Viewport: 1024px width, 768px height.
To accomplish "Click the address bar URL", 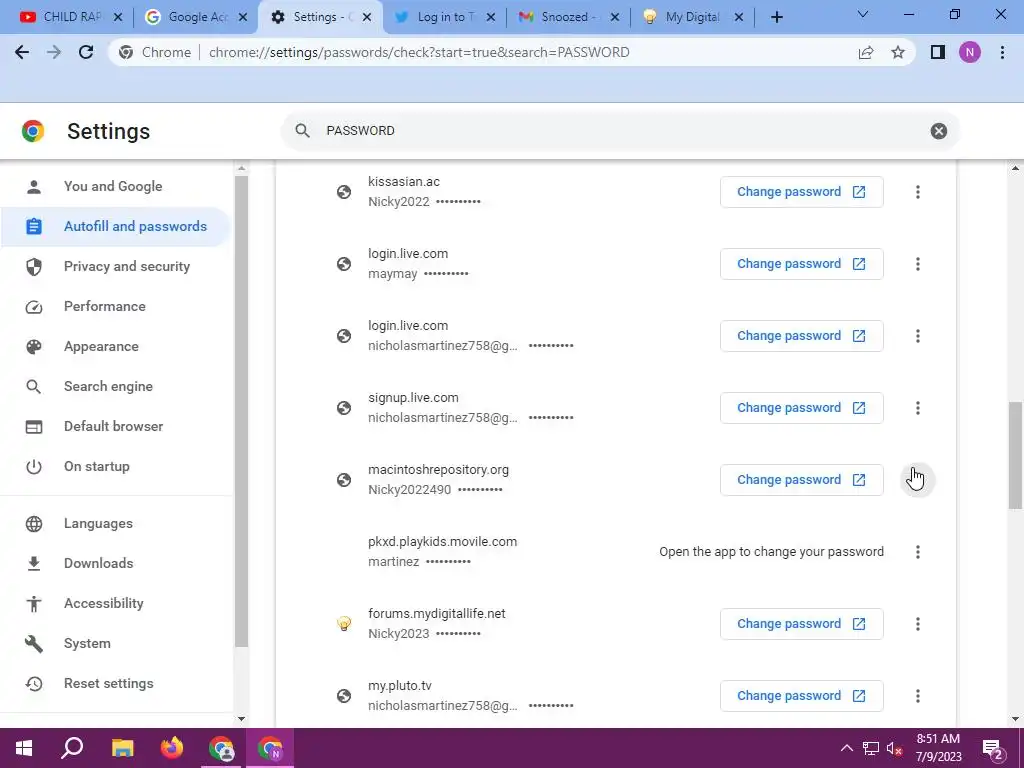I will click(x=419, y=52).
